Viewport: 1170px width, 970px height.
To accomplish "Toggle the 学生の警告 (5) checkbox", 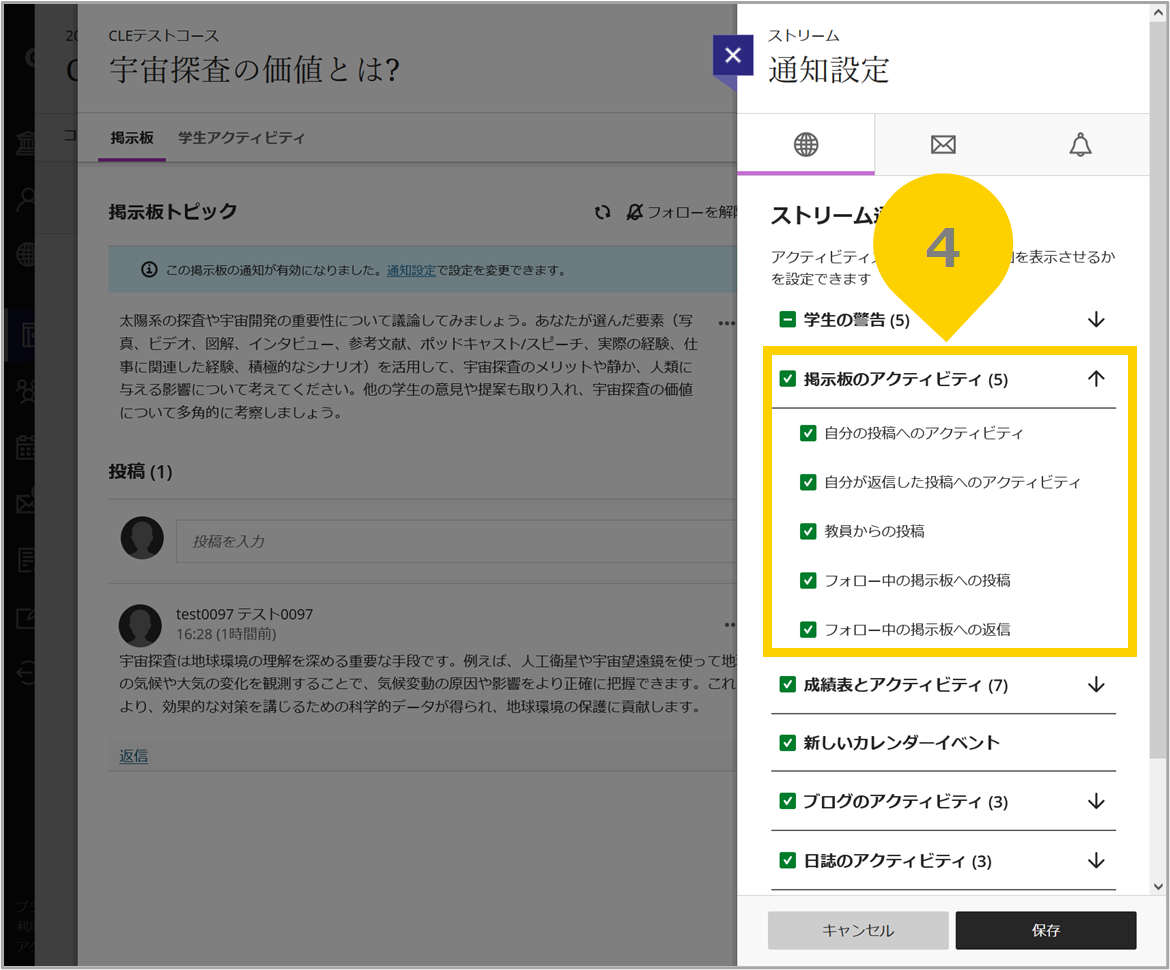I will (x=787, y=319).
